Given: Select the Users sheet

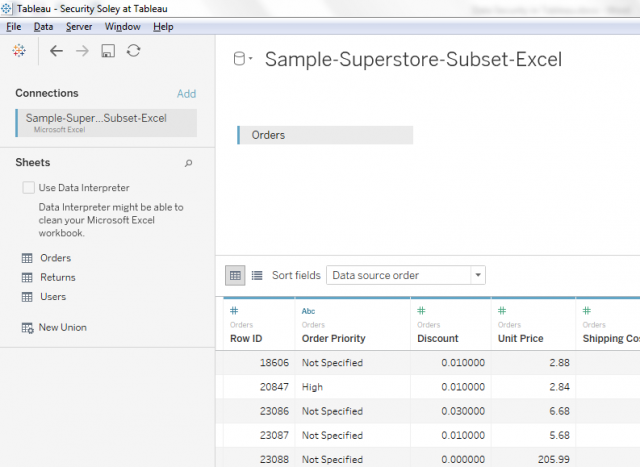Looking at the screenshot, I should click(53, 297).
